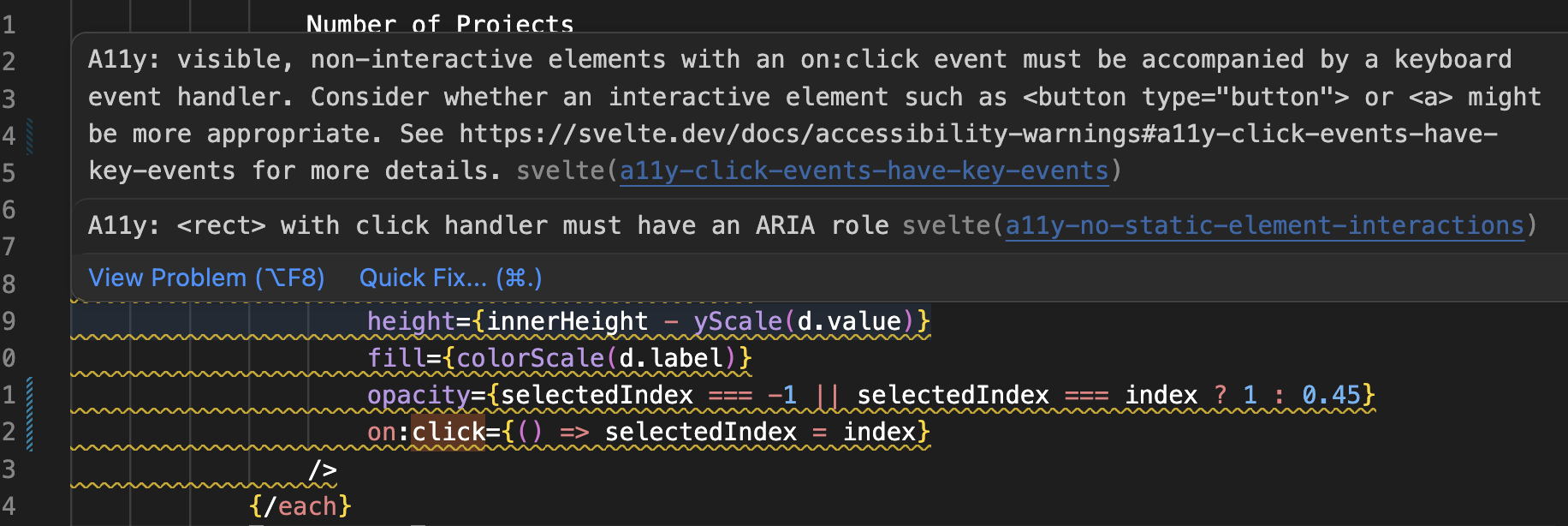The width and height of the screenshot is (1568, 526).
Task: Click the arrow function's => operator
Action: coord(574,432)
